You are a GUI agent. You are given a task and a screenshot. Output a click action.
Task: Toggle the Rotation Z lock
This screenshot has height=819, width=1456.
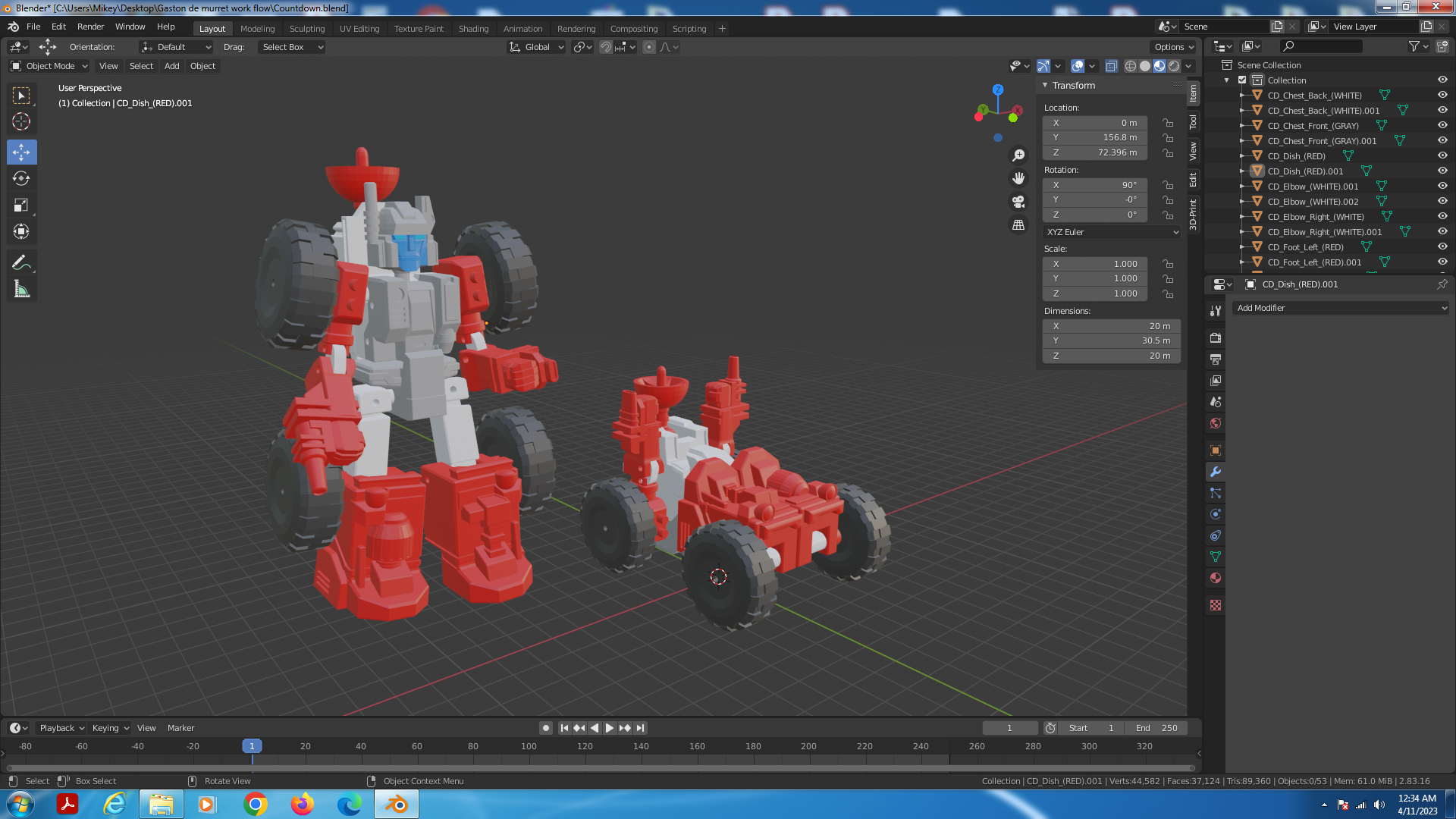[1168, 215]
